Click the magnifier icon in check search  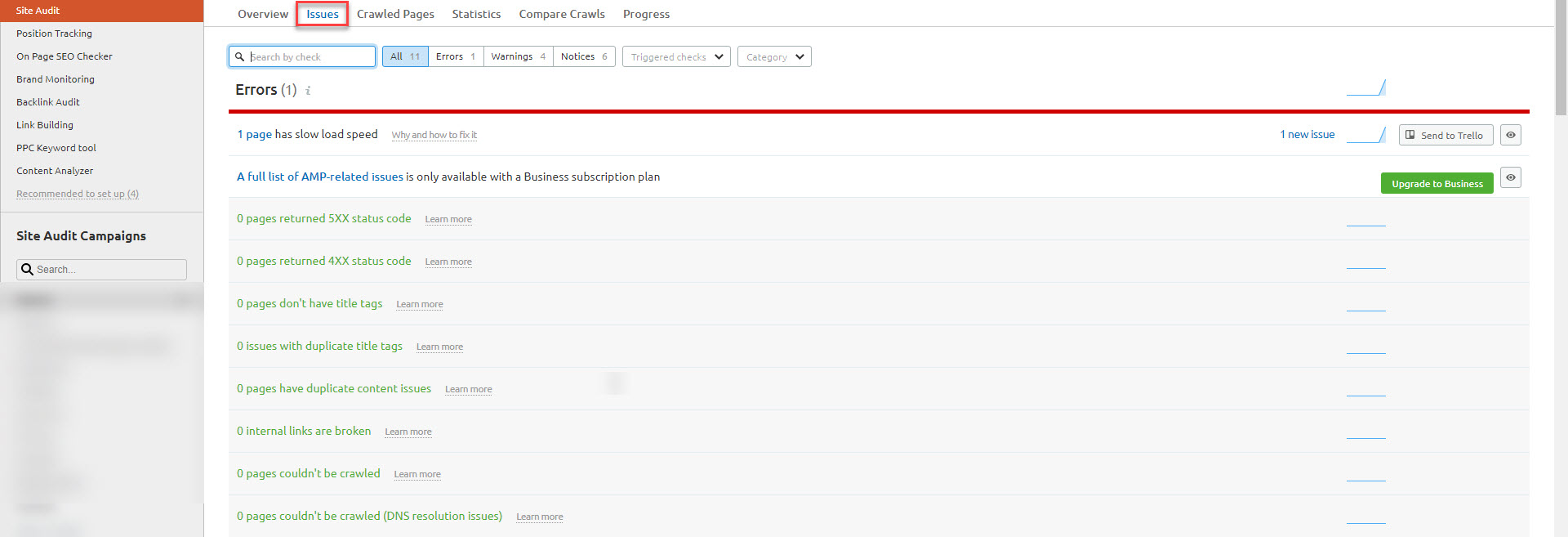(x=239, y=56)
